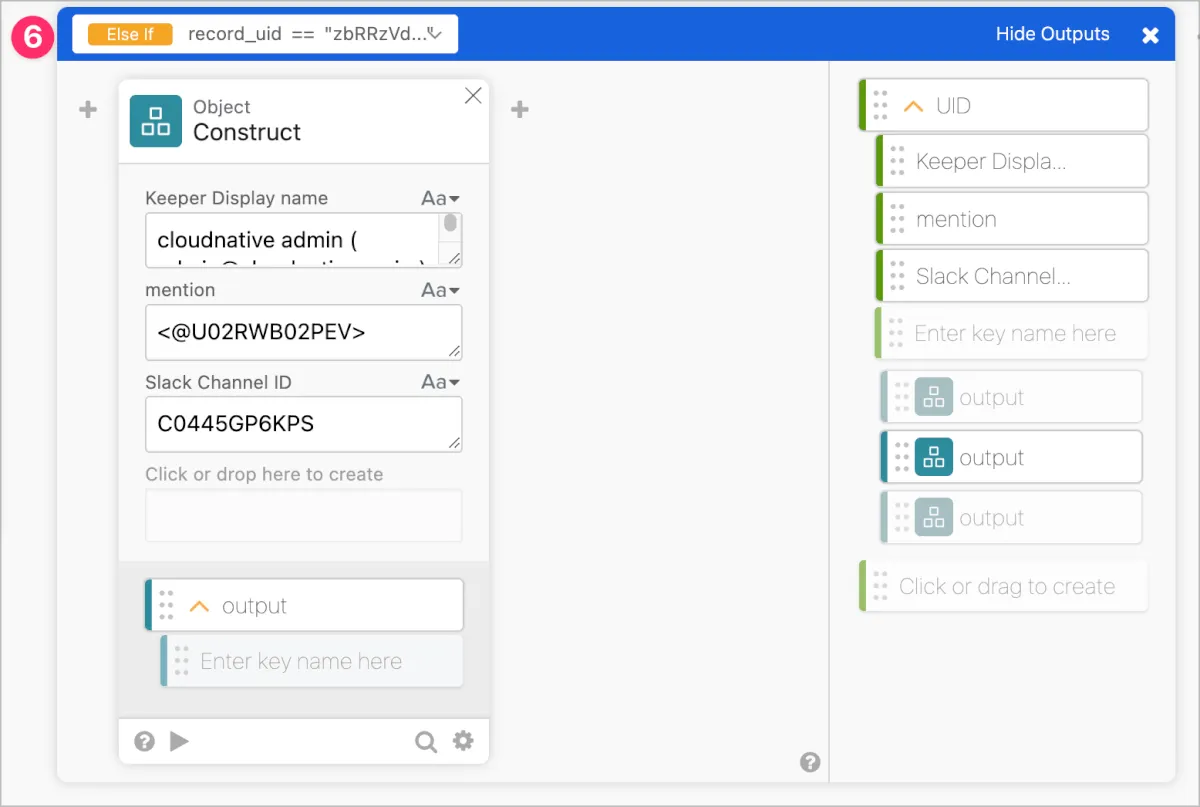Click the Keeper Display name field's scrollbar

pyautogui.click(x=451, y=225)
